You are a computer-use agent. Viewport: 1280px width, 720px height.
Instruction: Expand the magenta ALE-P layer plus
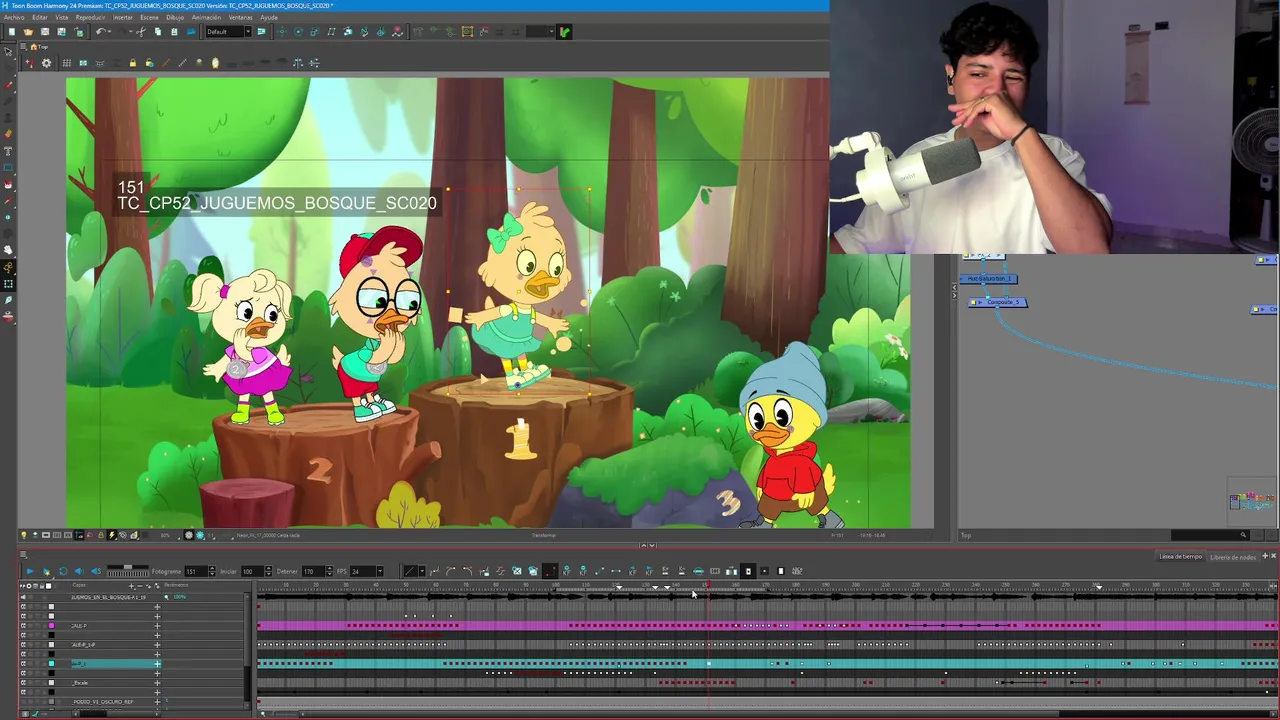[x=157, y=626]
